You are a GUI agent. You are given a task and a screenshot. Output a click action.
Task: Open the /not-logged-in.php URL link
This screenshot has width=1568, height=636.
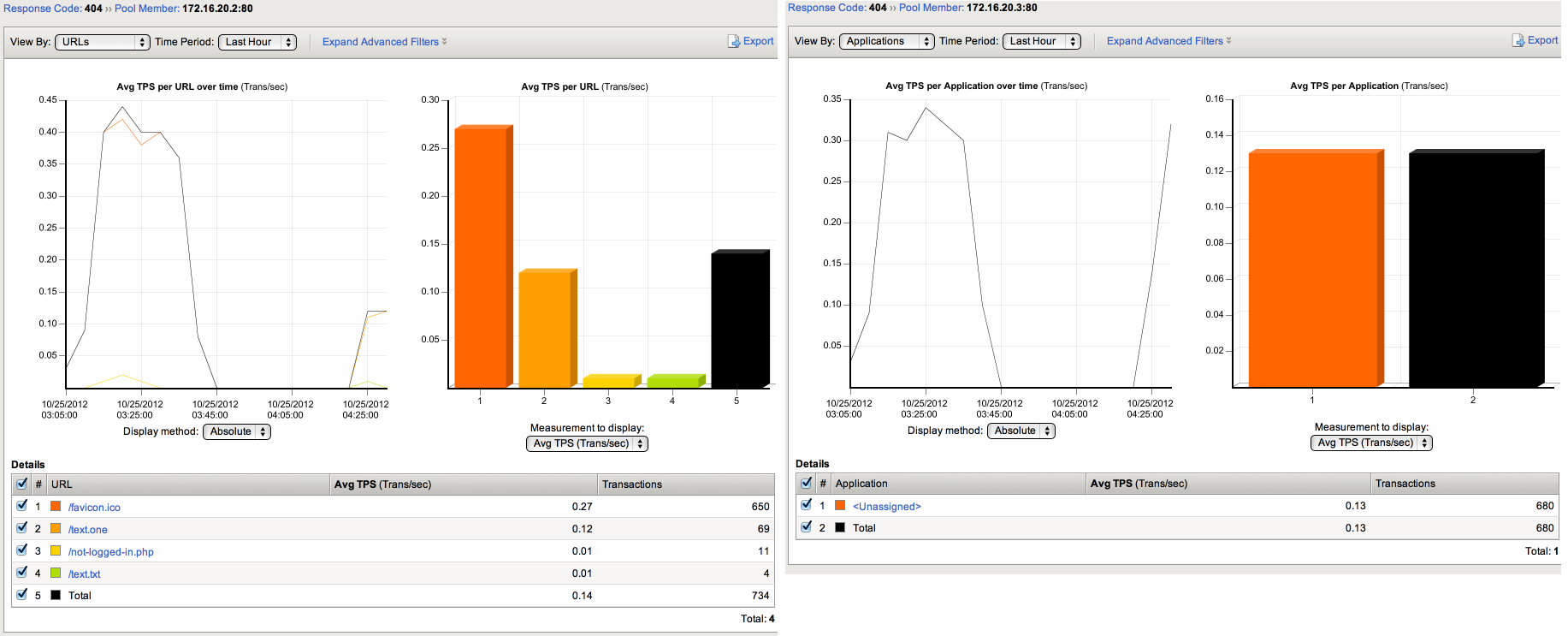click(111, 552)
